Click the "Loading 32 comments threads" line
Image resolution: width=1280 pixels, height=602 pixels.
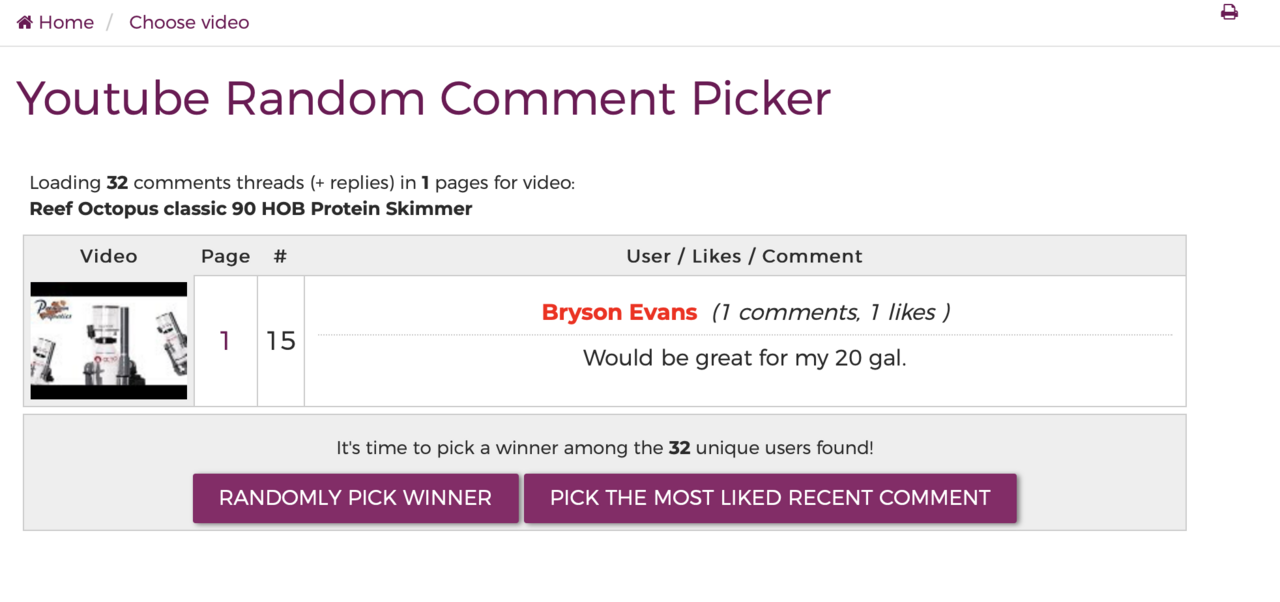click(302, 183)
